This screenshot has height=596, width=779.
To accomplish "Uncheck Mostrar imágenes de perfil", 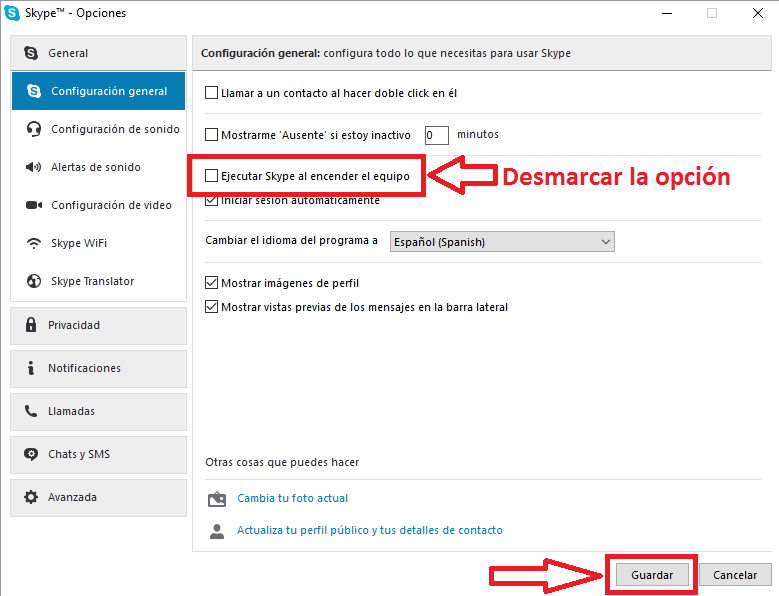I will (x=212, y=283).
